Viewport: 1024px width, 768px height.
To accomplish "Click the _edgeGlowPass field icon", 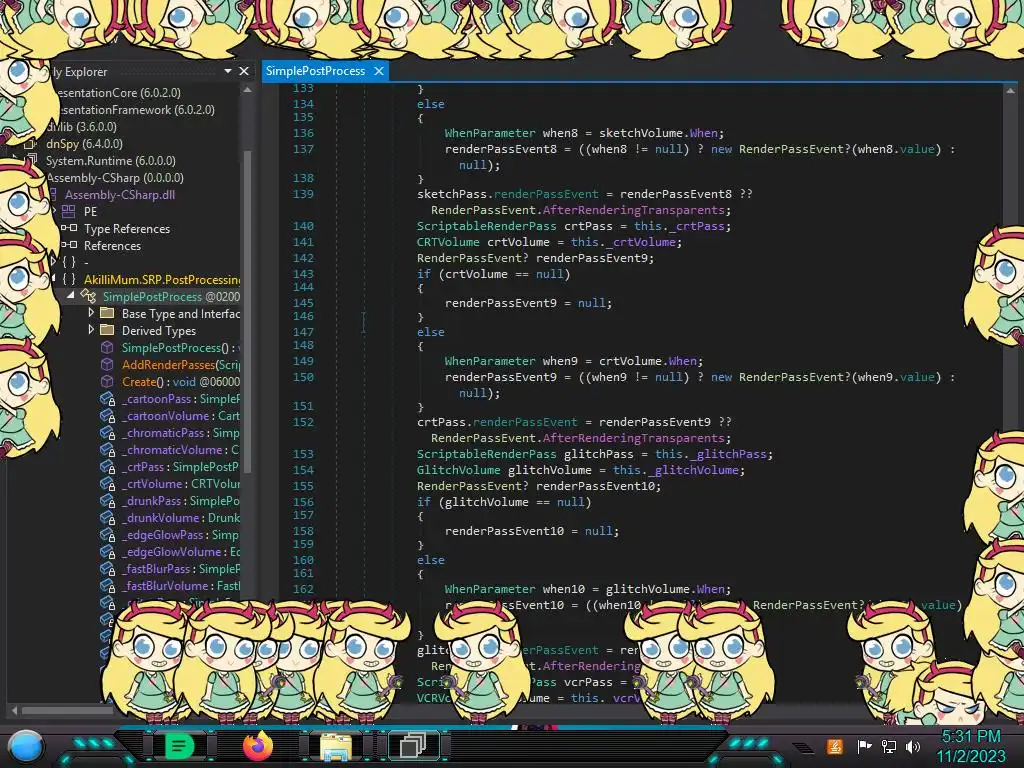I will coord(108,535).
